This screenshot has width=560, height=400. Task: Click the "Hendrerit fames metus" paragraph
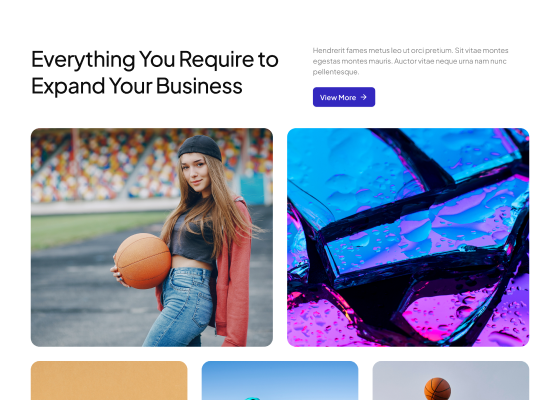click(410, 61)
